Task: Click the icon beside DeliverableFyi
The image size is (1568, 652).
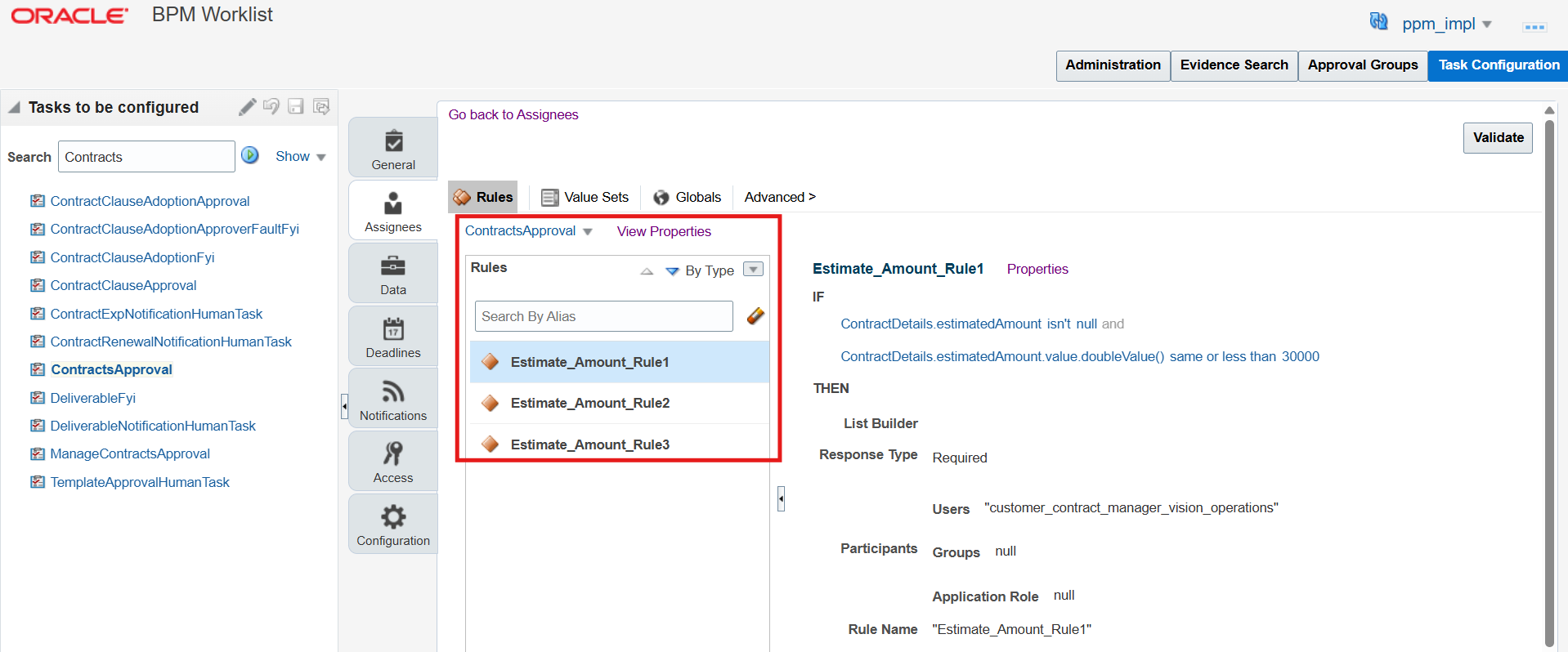Action: 38,398
